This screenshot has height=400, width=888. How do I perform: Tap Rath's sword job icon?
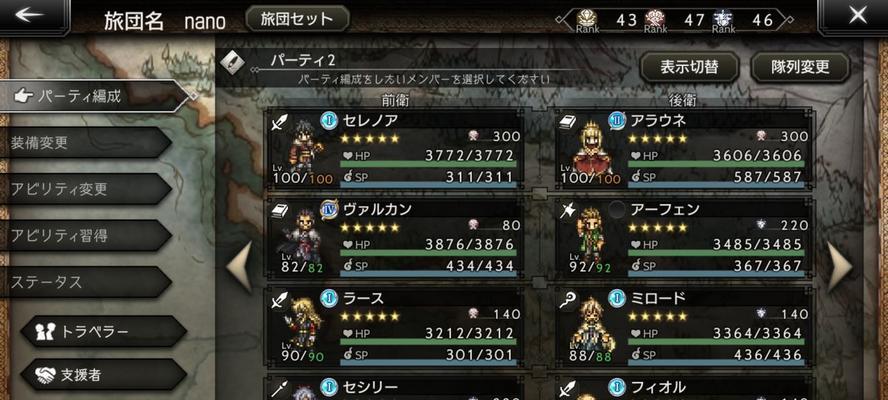point(280,301)
